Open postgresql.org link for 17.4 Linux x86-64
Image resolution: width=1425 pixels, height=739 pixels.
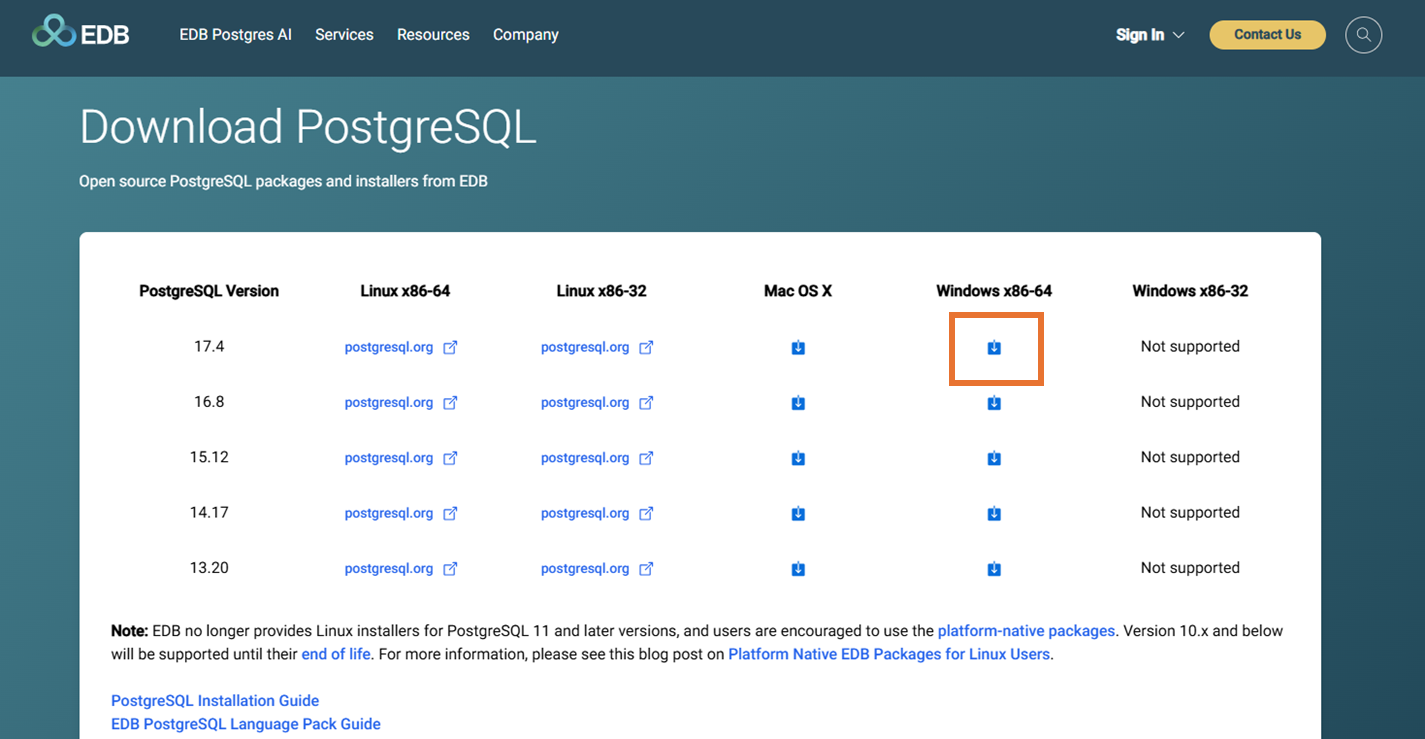click(x=389, y=347)
